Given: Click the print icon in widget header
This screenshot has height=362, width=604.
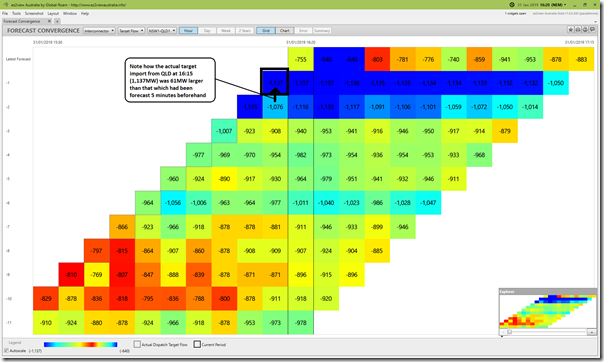Looking at the screenshot, I should click(x=578, y=30).
